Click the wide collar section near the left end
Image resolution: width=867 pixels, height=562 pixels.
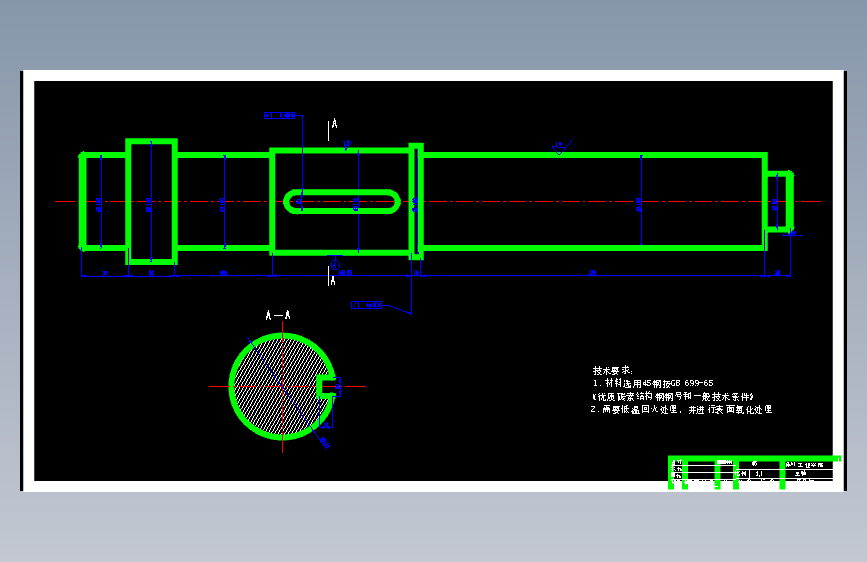click(x=152, y=201)
